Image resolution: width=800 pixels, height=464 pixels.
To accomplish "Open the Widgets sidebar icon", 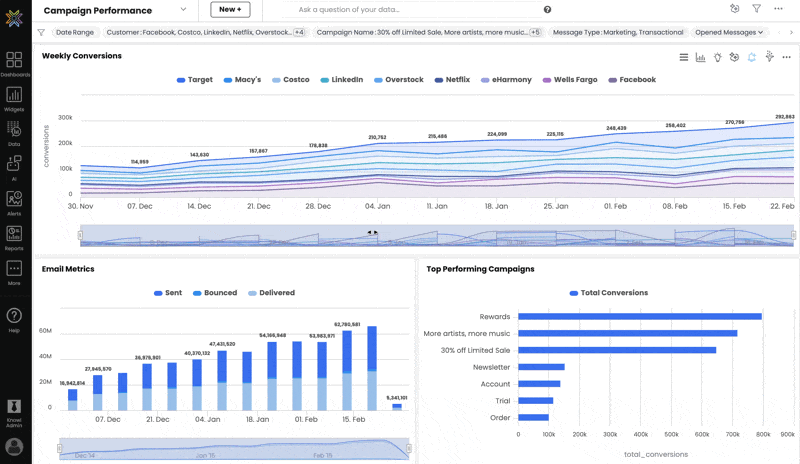I will click(14, 99).
